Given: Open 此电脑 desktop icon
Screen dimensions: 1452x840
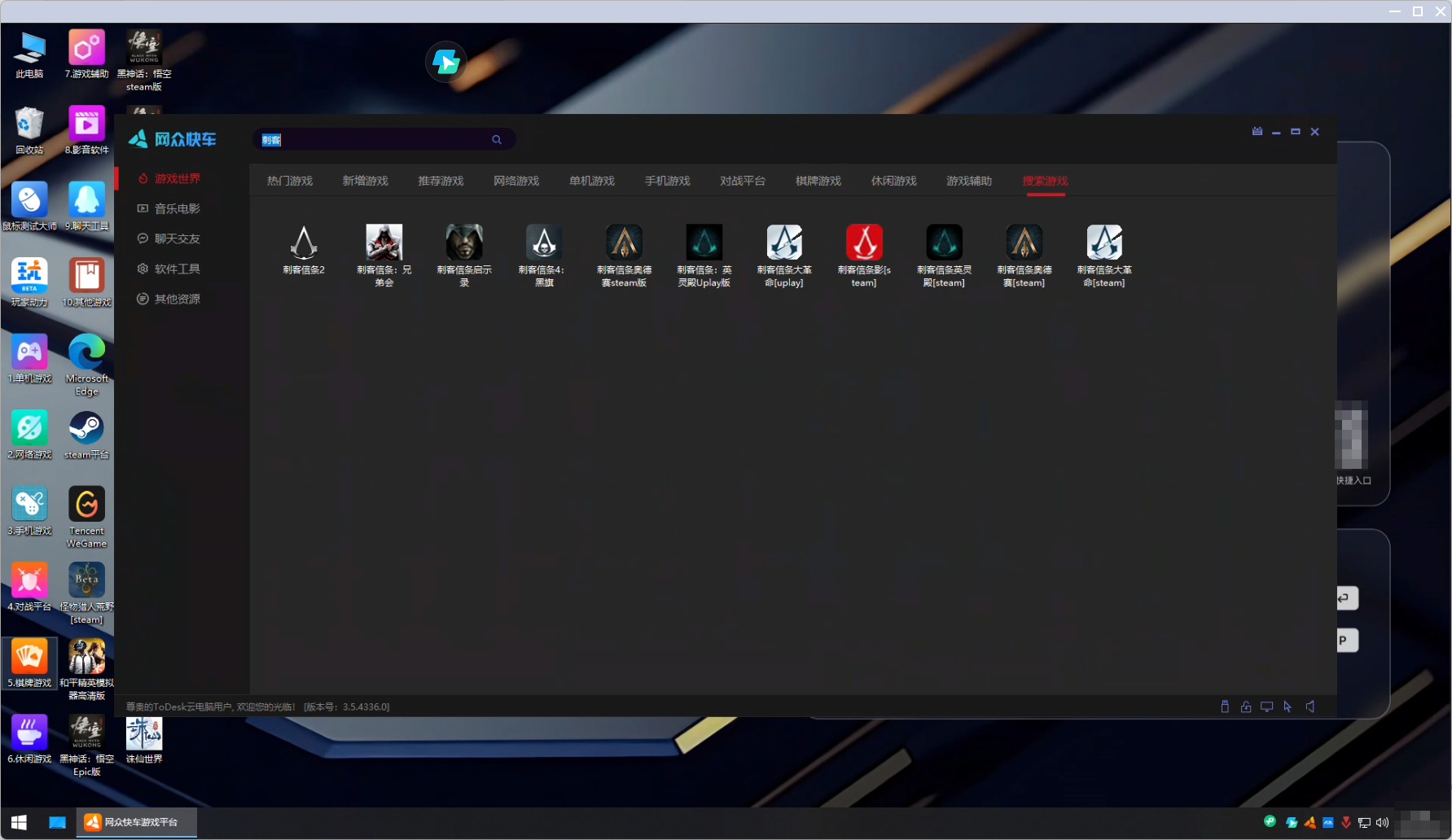Looking at the screenshot, I should pyautogui.click(x=29, y=55).
